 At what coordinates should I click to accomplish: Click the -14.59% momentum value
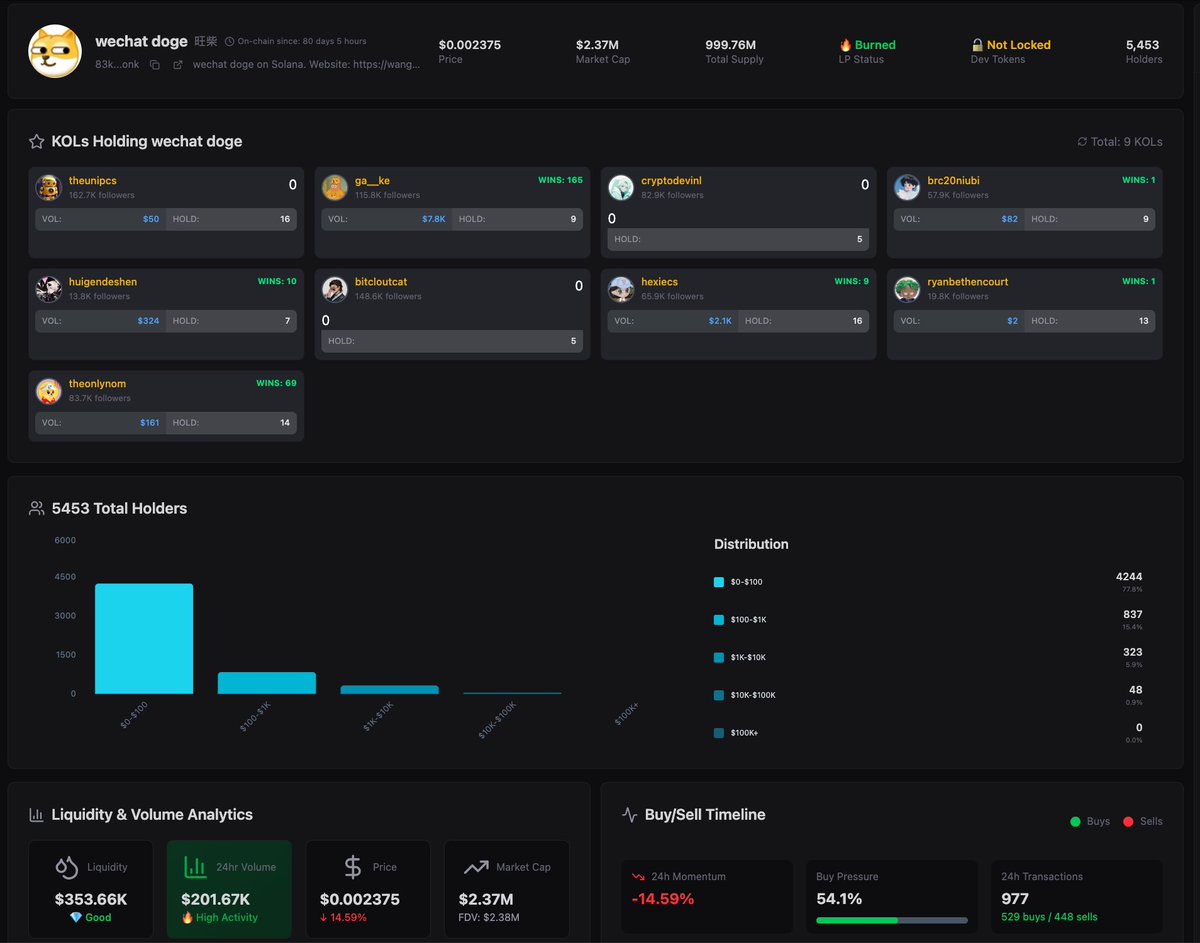pyautogui.click(x=663, y=899)
